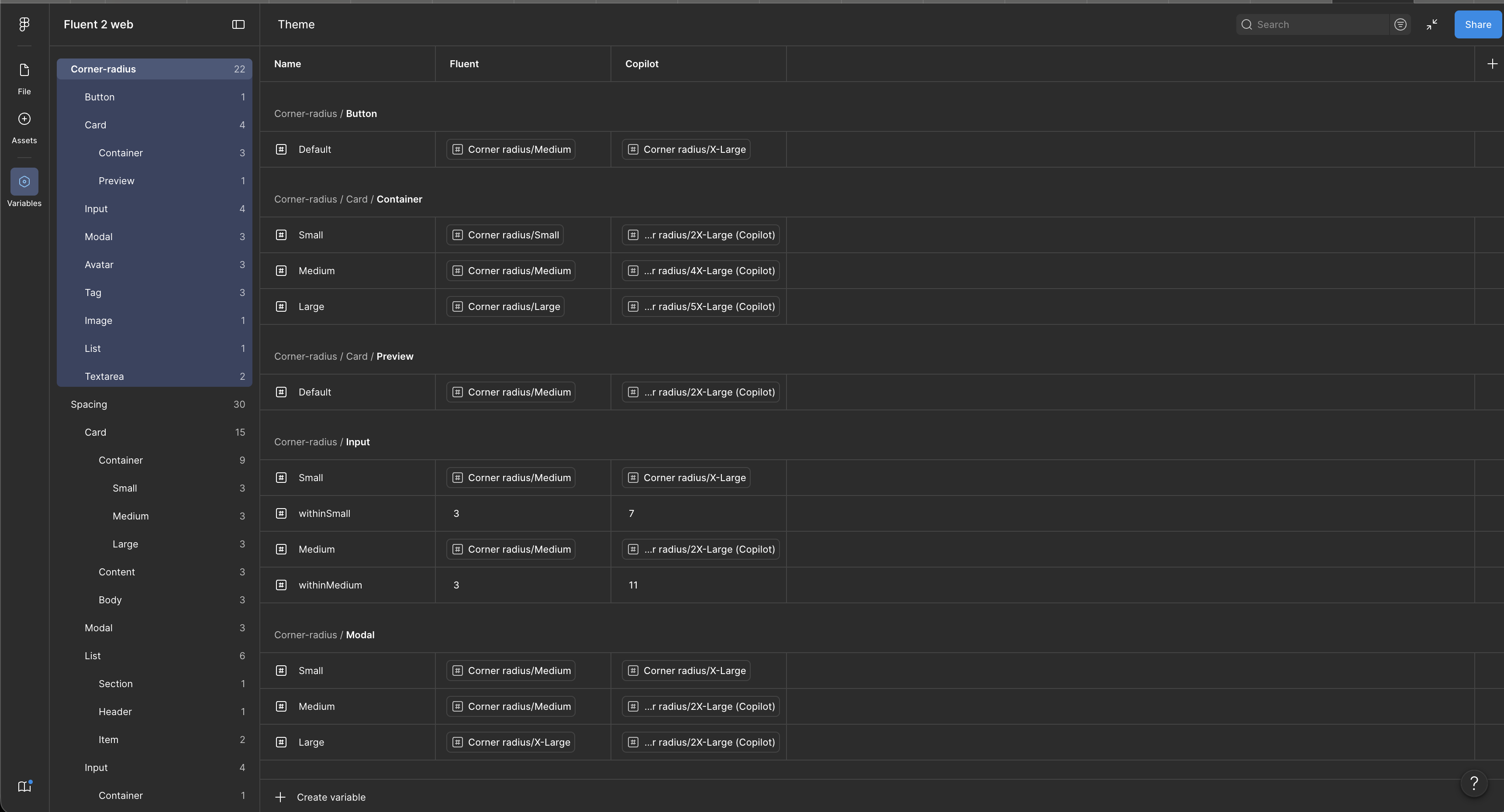Open the Assets panel
Image resolution: width=1504 pixels, height=812 pixels.
click(24, 128)
